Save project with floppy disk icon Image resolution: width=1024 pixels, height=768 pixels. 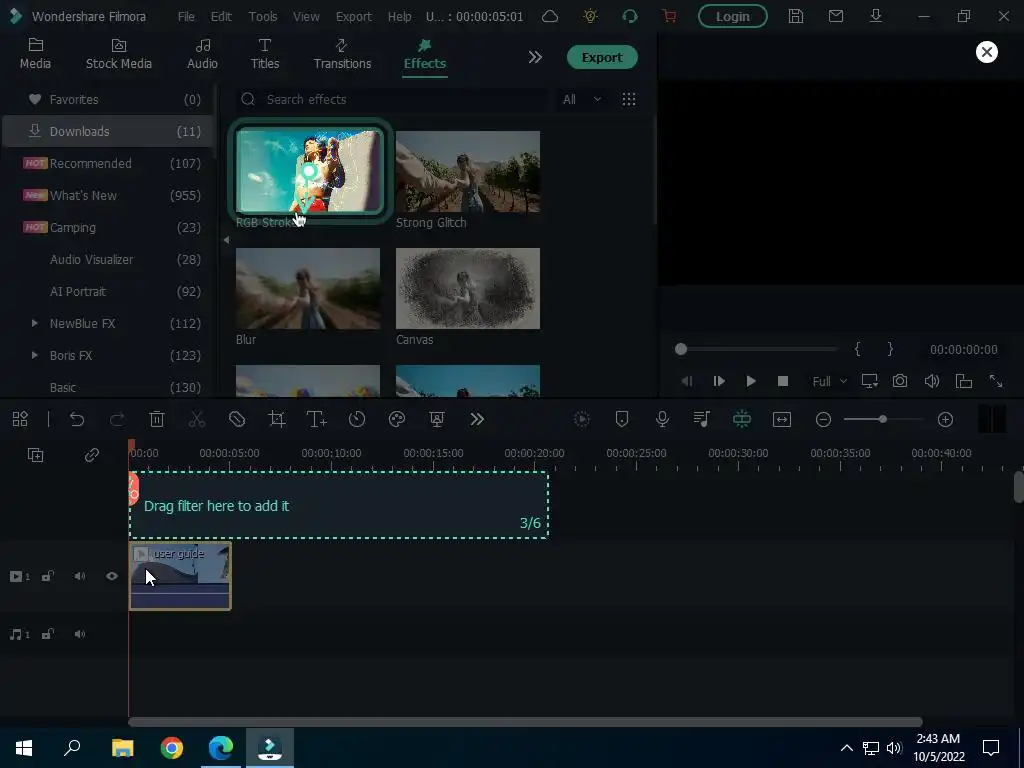[x=795, y=16]
